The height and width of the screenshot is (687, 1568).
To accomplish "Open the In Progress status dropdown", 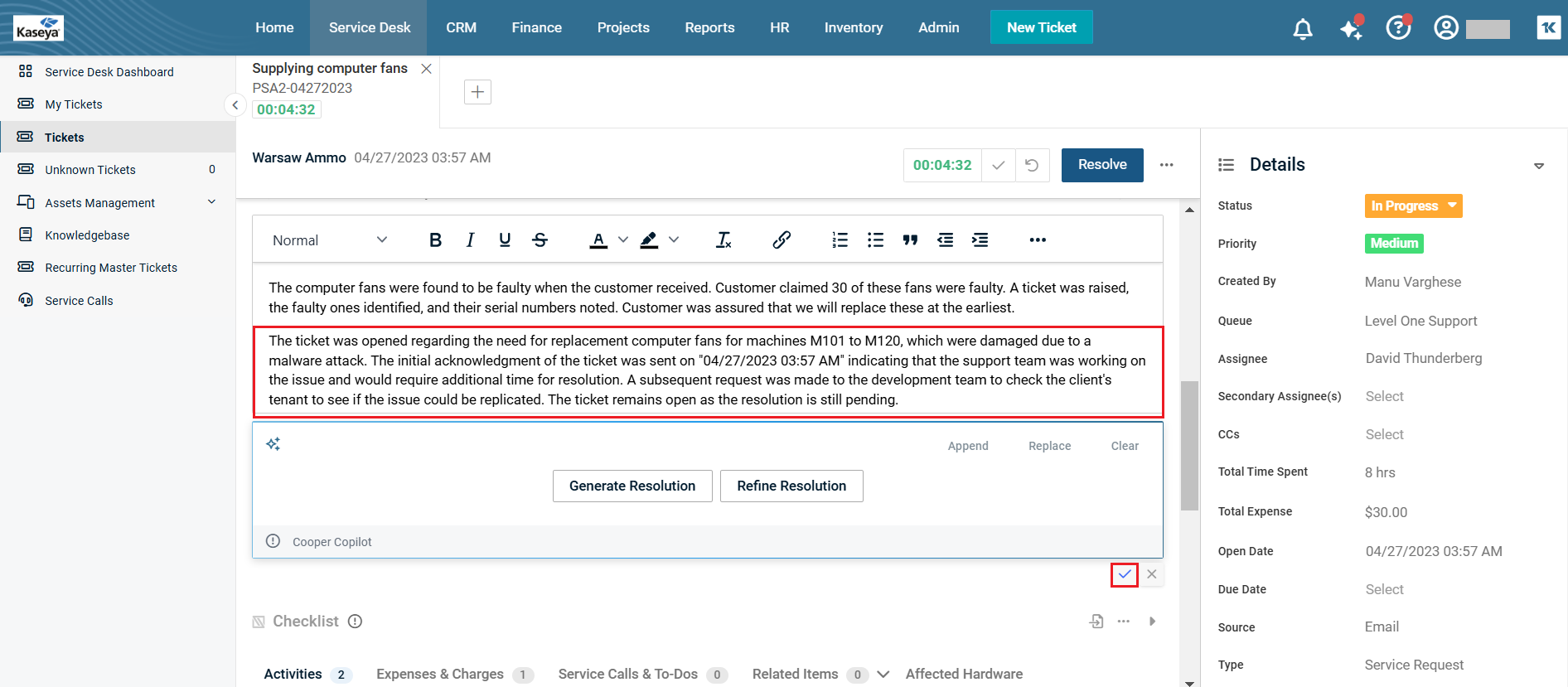I will (1413, 206).
